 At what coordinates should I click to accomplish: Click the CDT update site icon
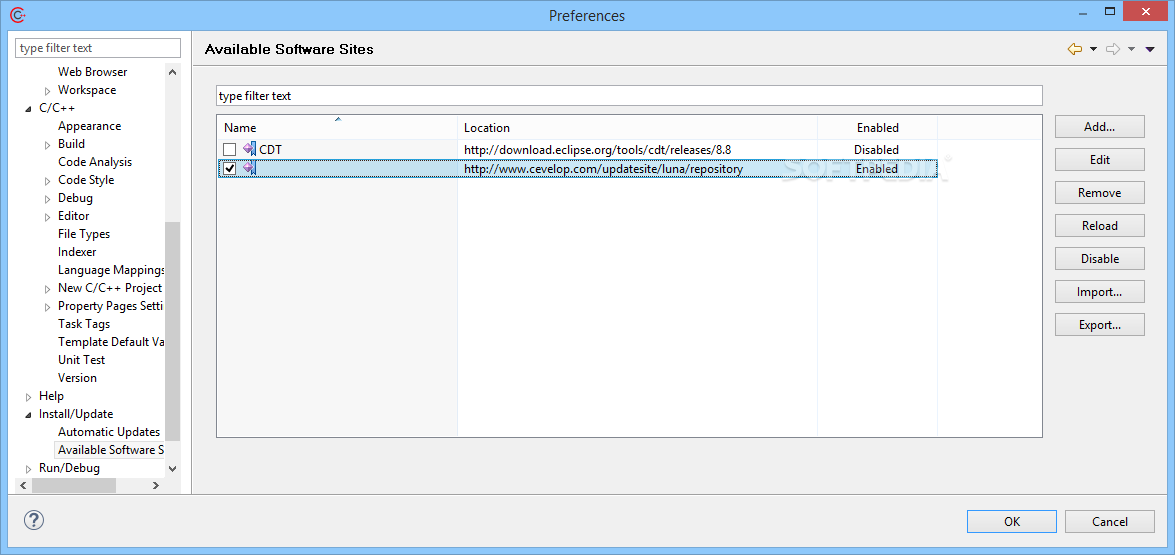[x=250, y=149]
